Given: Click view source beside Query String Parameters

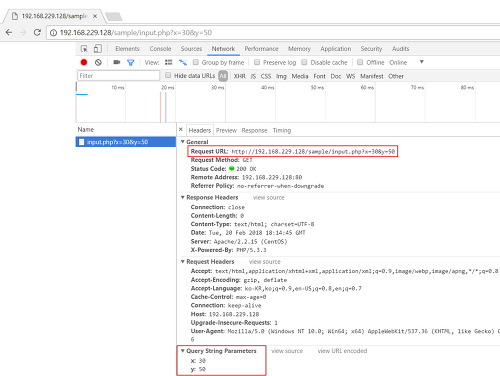Looking at the screenshot, I should tap(287, 351).
